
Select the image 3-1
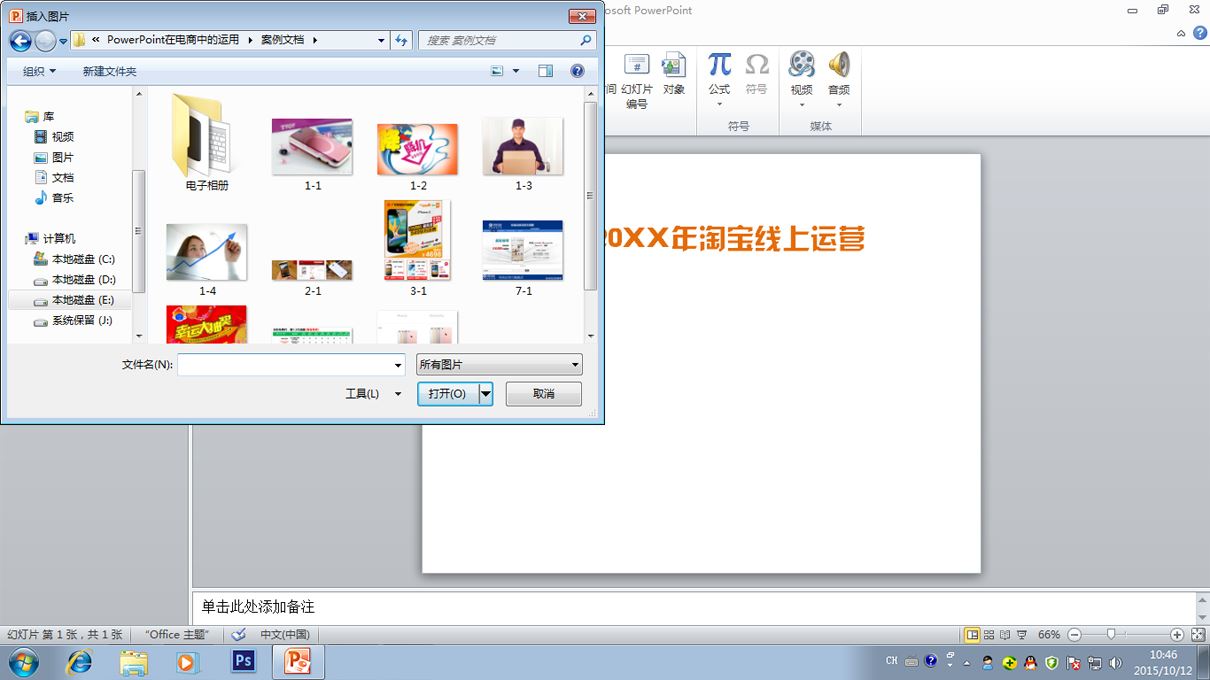(x=418, y=248)
